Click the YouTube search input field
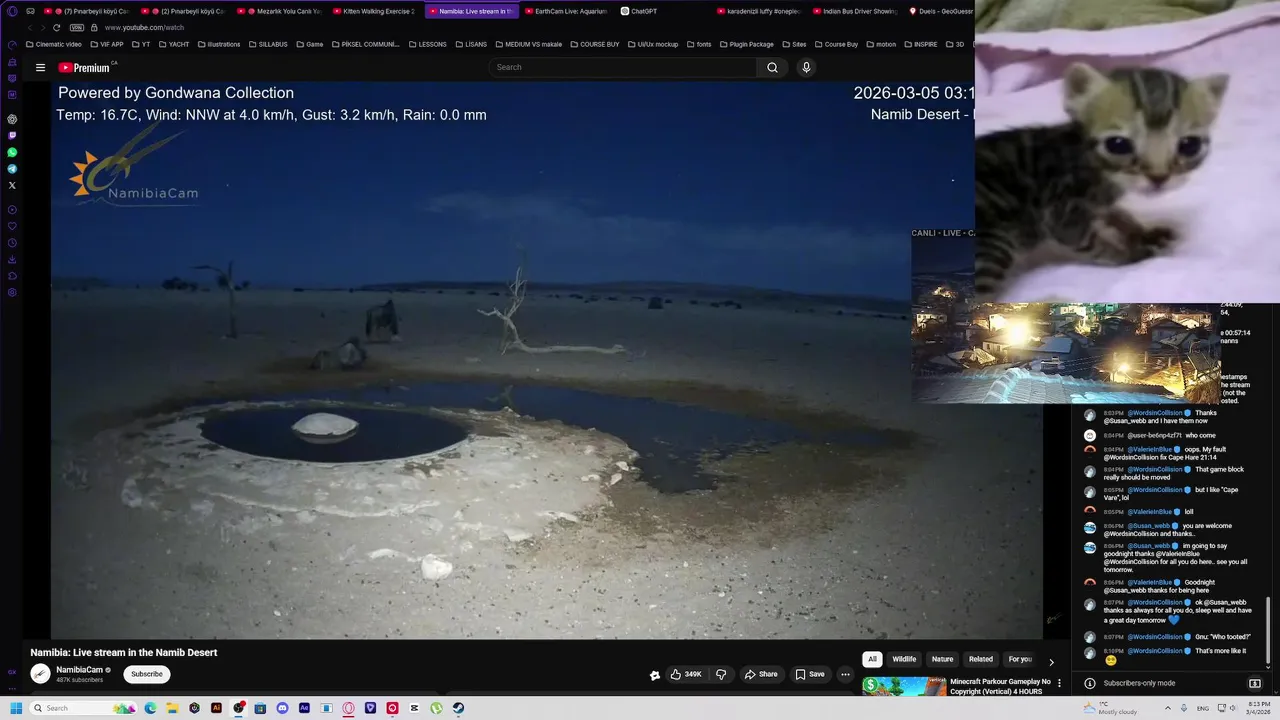Screen dimensions: 1280x720 [623, 67]
